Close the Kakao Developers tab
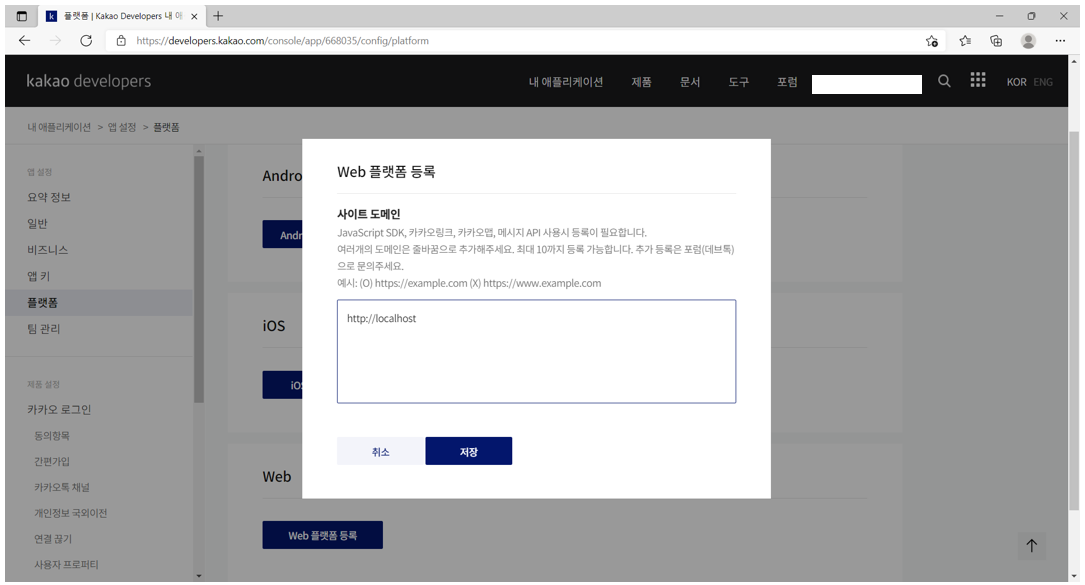This screenshot has width=1085, height=585. [x=194, y=16]
